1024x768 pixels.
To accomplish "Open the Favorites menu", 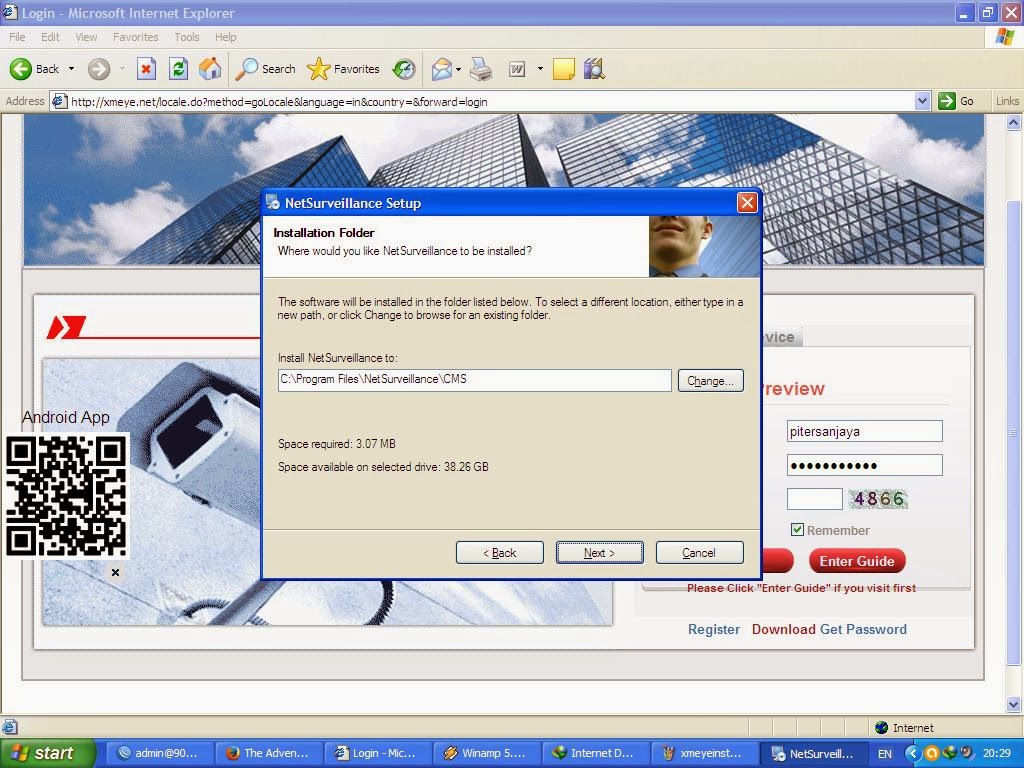I will [135, 37].
